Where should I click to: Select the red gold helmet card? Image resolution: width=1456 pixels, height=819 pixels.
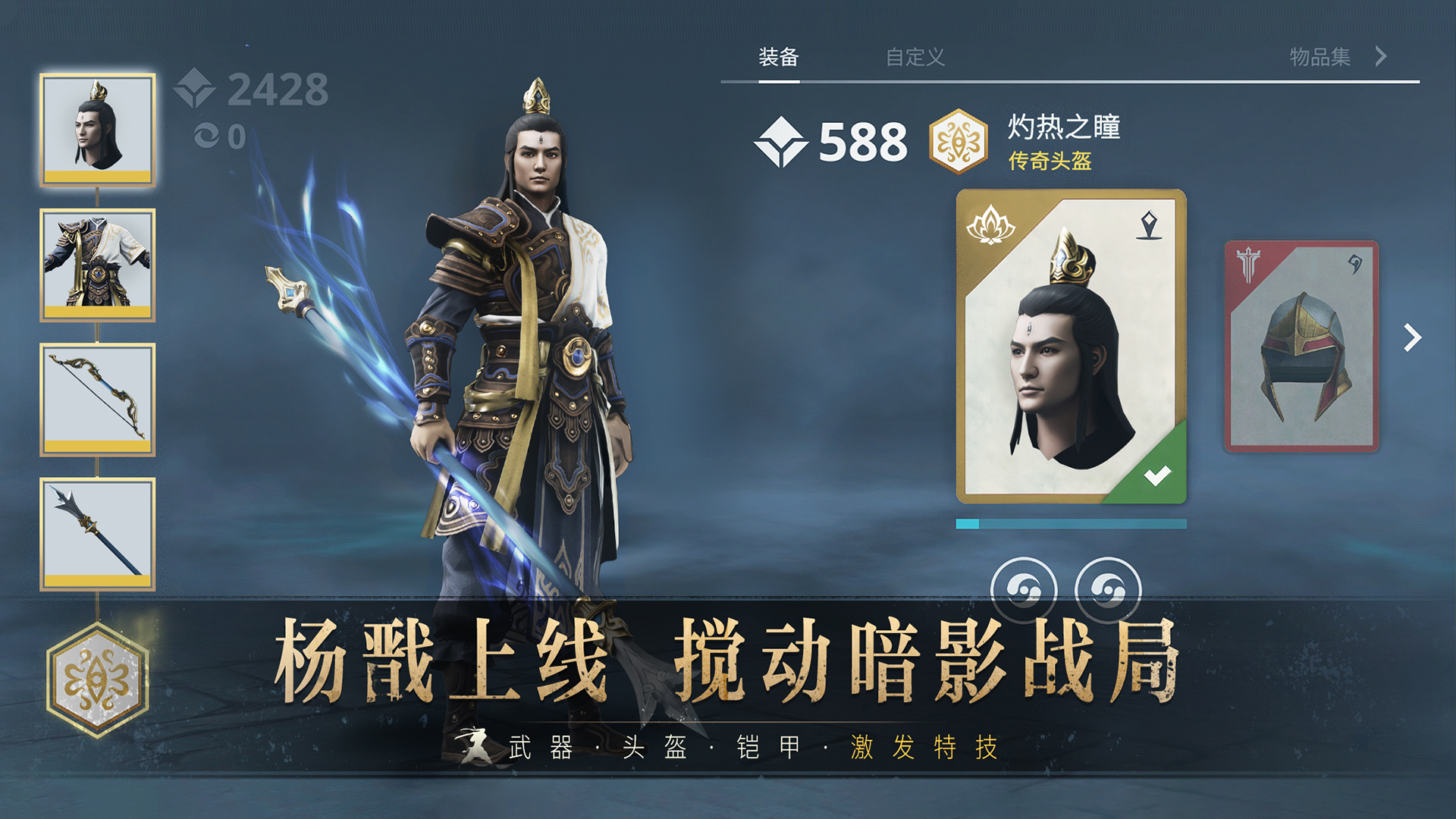(1302, 347)
